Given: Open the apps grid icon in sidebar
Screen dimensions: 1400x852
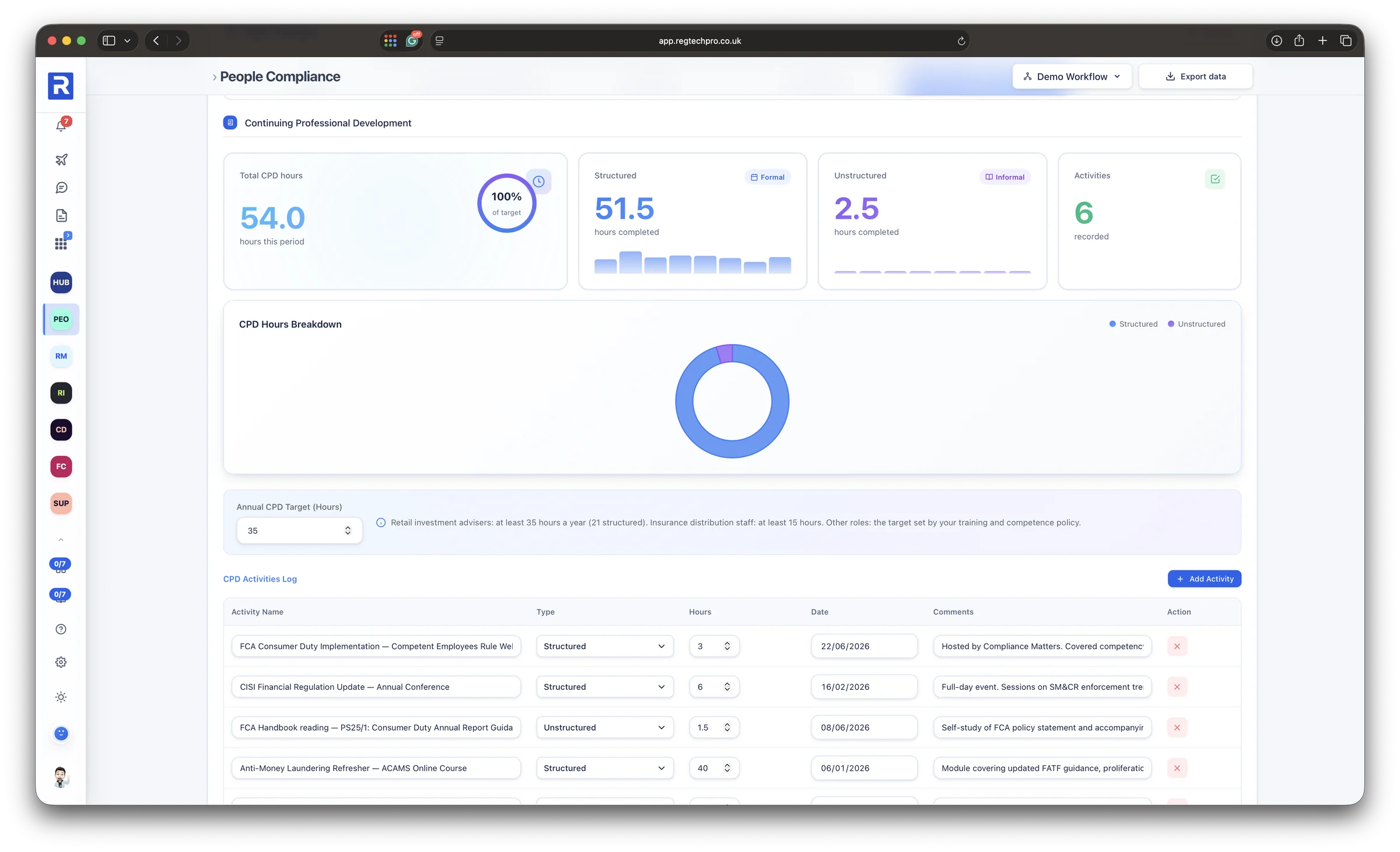Looking at the screenshot, I should point(61,243).
